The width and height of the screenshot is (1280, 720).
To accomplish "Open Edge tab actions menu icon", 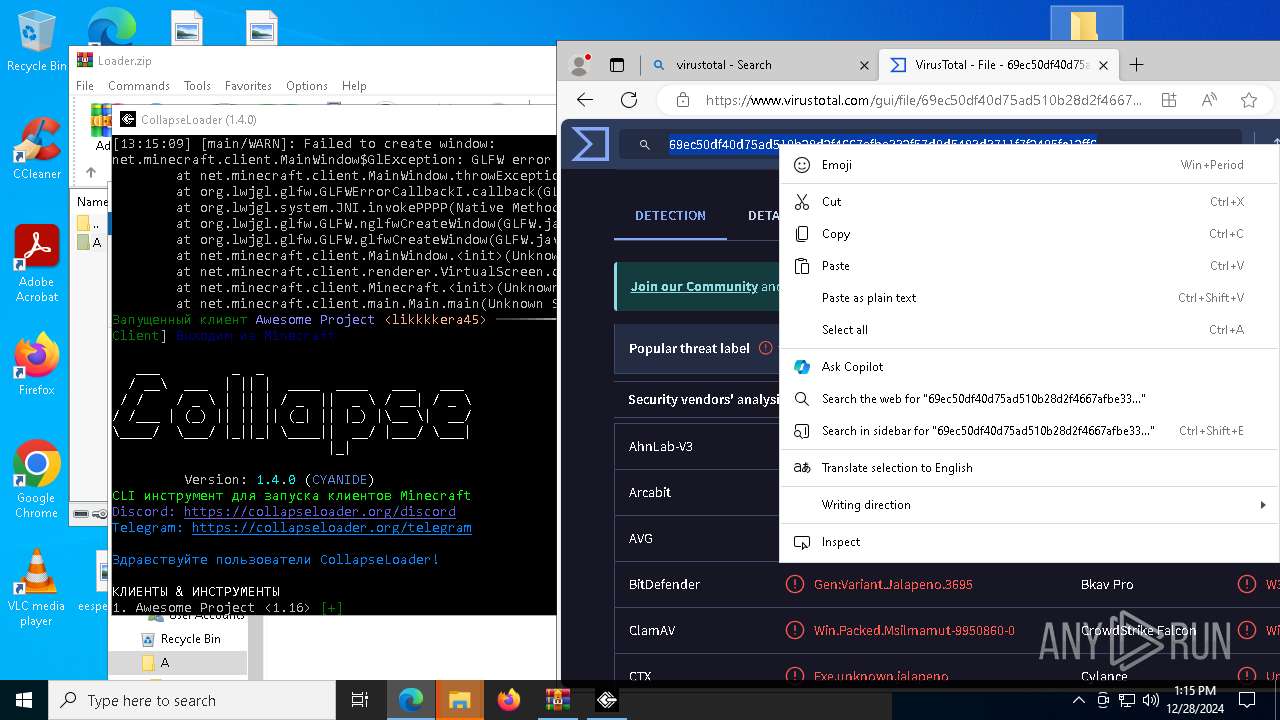I will point(617,65).
